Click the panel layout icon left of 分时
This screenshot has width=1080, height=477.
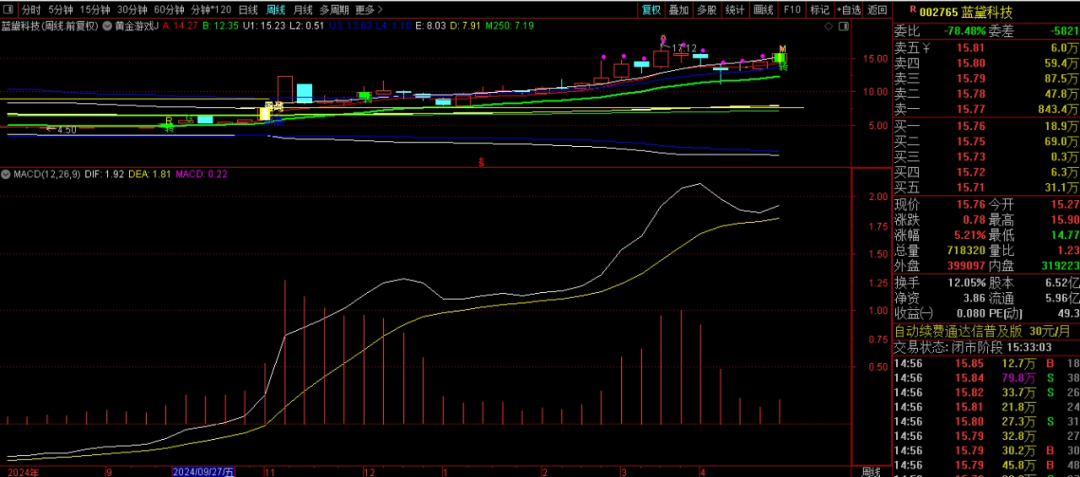pos(8,10)
